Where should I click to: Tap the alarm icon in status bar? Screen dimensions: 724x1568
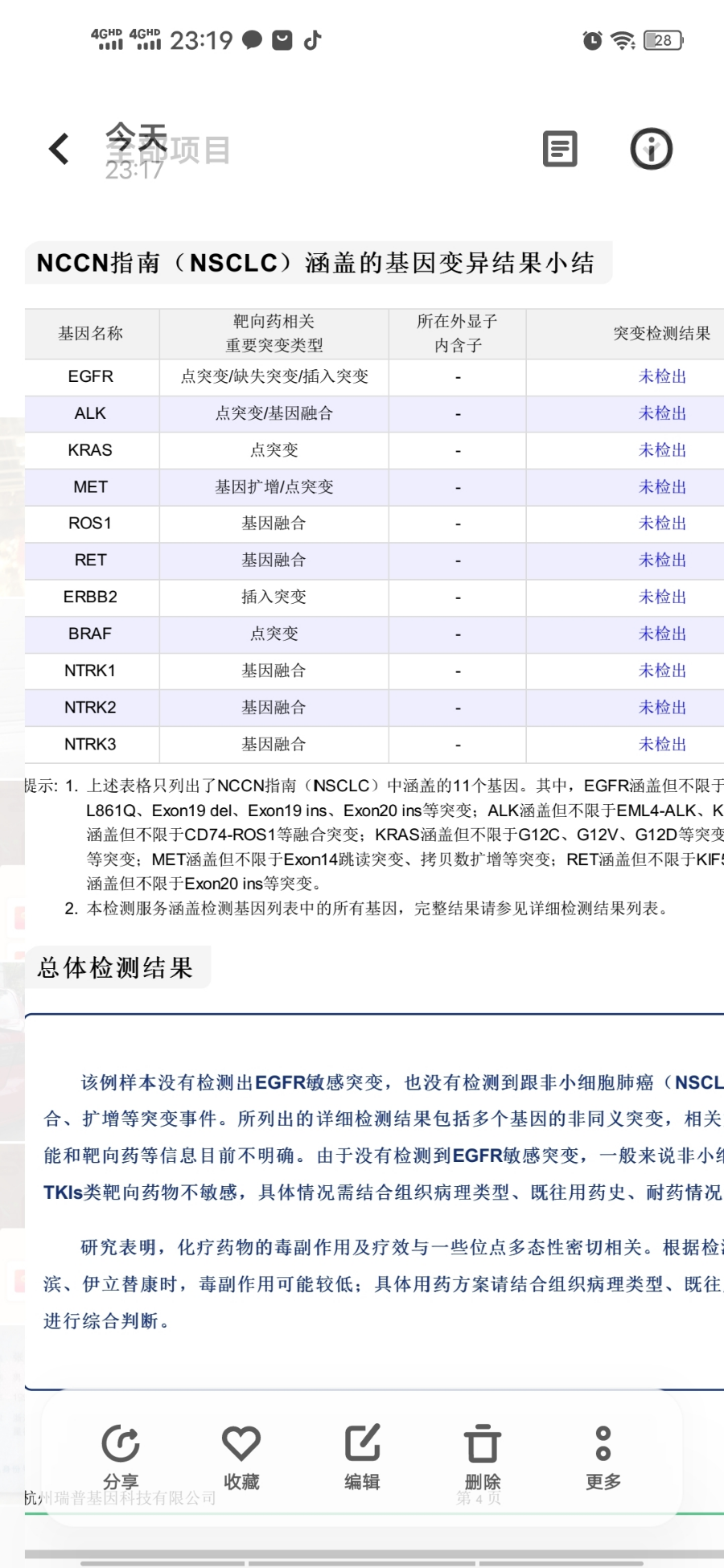pyautogui.click(x=592, y=40)
